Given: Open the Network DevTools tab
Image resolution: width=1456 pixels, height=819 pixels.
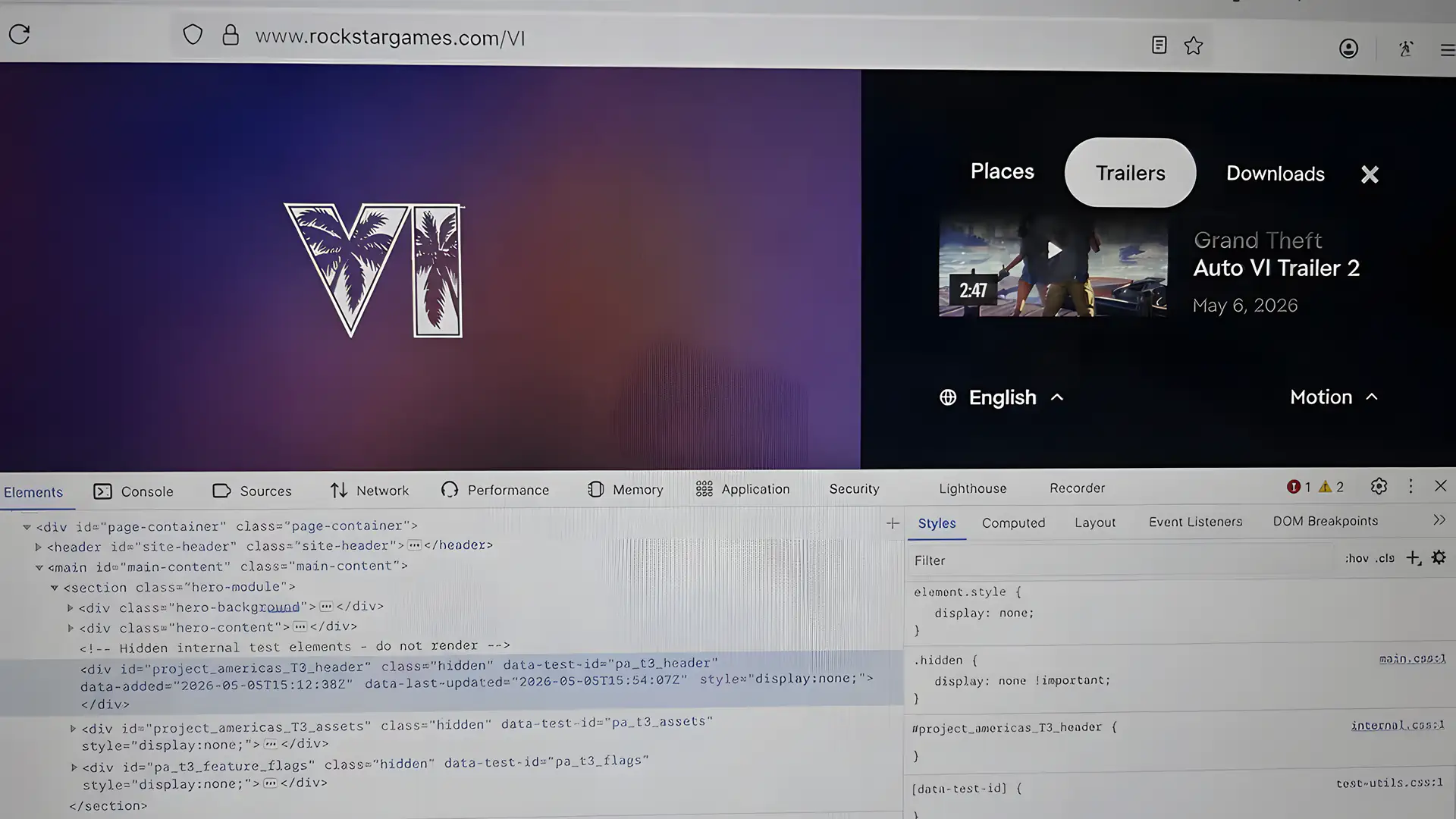Looking at the screenshot, I should 369,491.
